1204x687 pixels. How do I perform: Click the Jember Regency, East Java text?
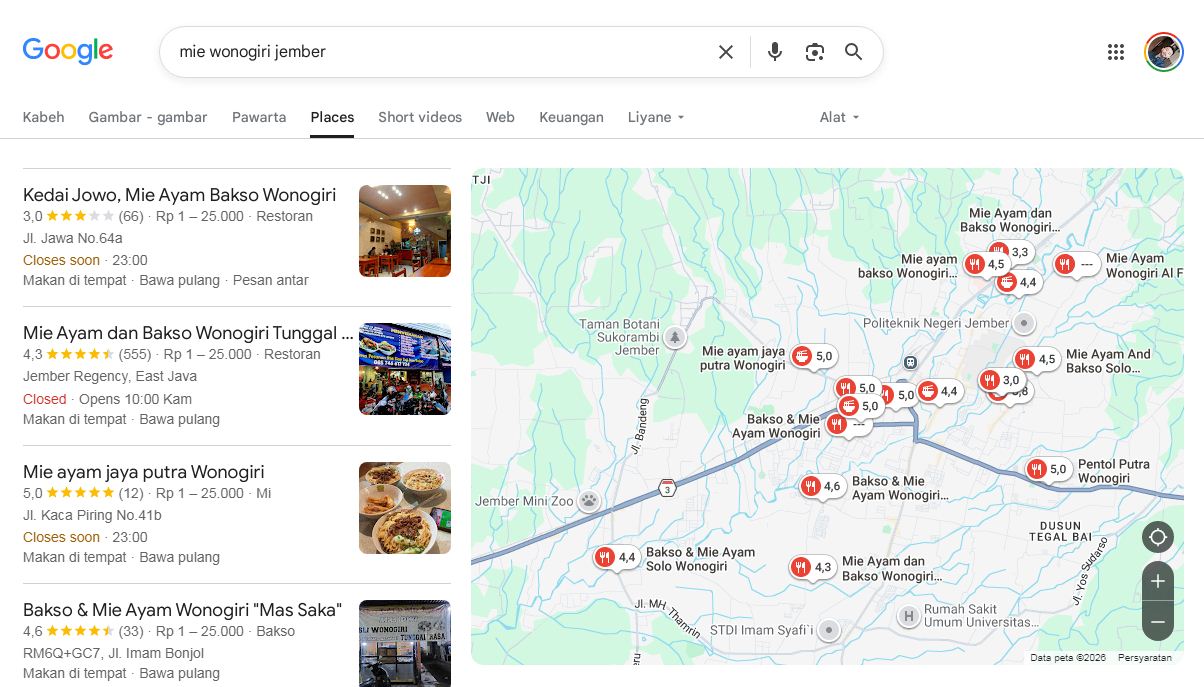coord(110,376)
